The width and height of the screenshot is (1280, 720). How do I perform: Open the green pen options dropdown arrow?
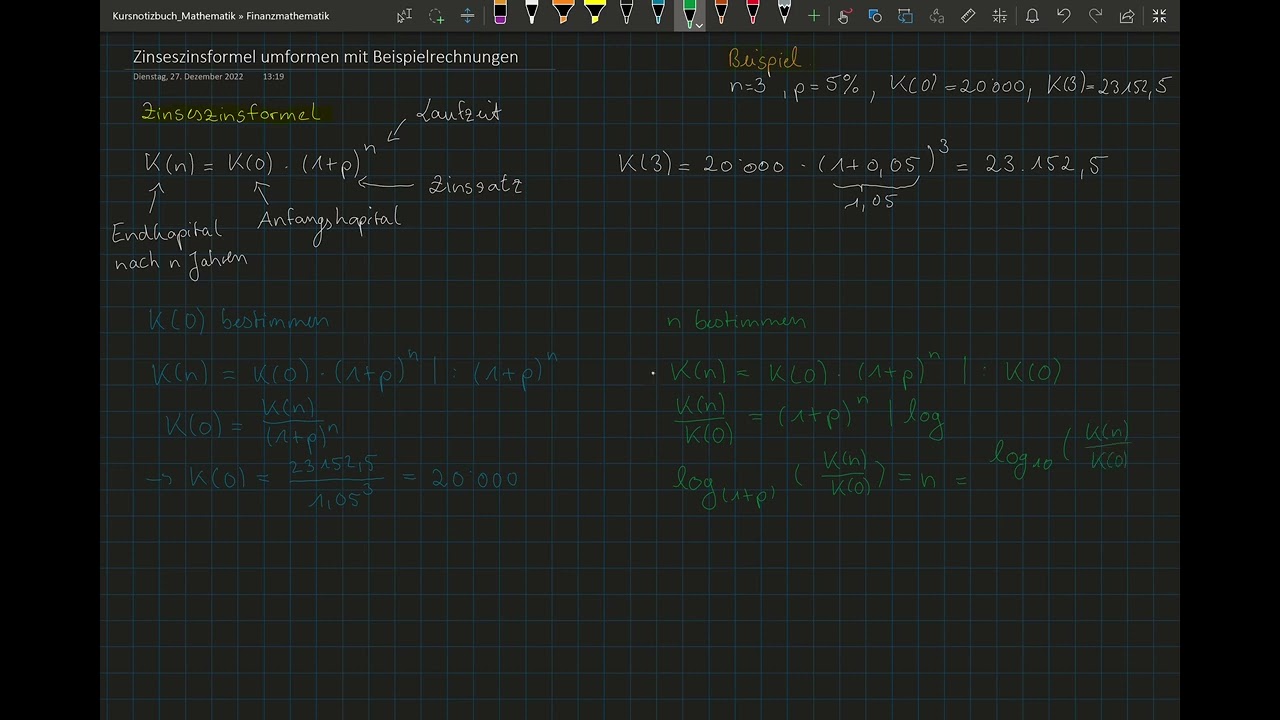[x=699, y=25]
